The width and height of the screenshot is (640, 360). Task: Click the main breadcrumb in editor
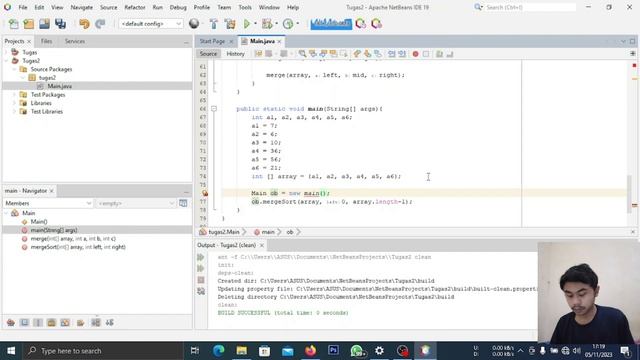pos(268,232)
